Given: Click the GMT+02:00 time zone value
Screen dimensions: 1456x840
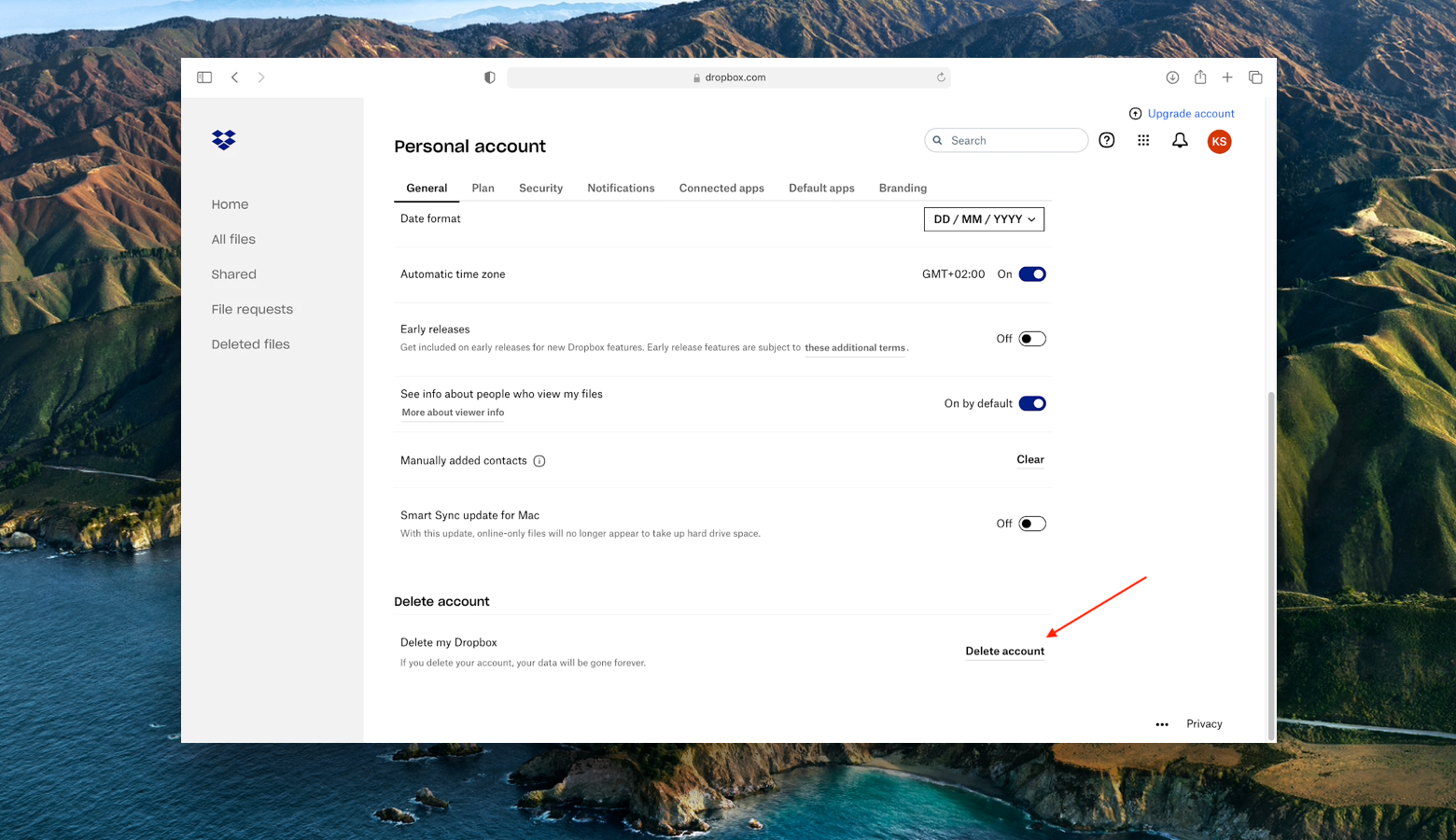Looking at the screenshot, I should point(953,274).
